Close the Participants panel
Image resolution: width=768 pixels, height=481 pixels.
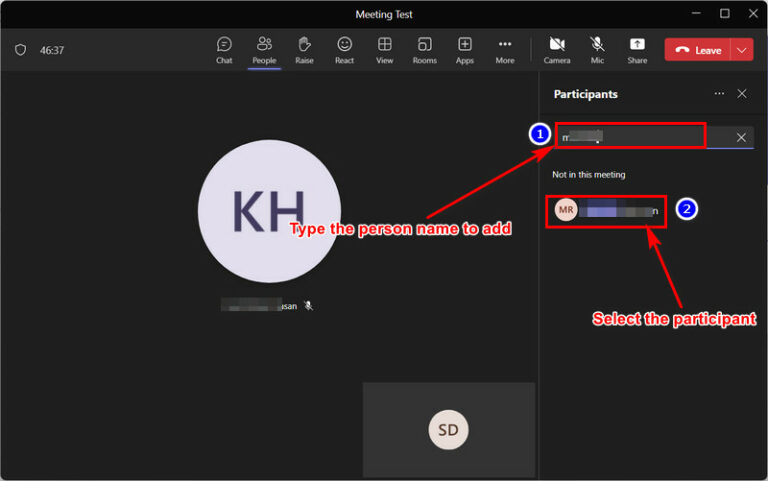(x=742, y=93)
